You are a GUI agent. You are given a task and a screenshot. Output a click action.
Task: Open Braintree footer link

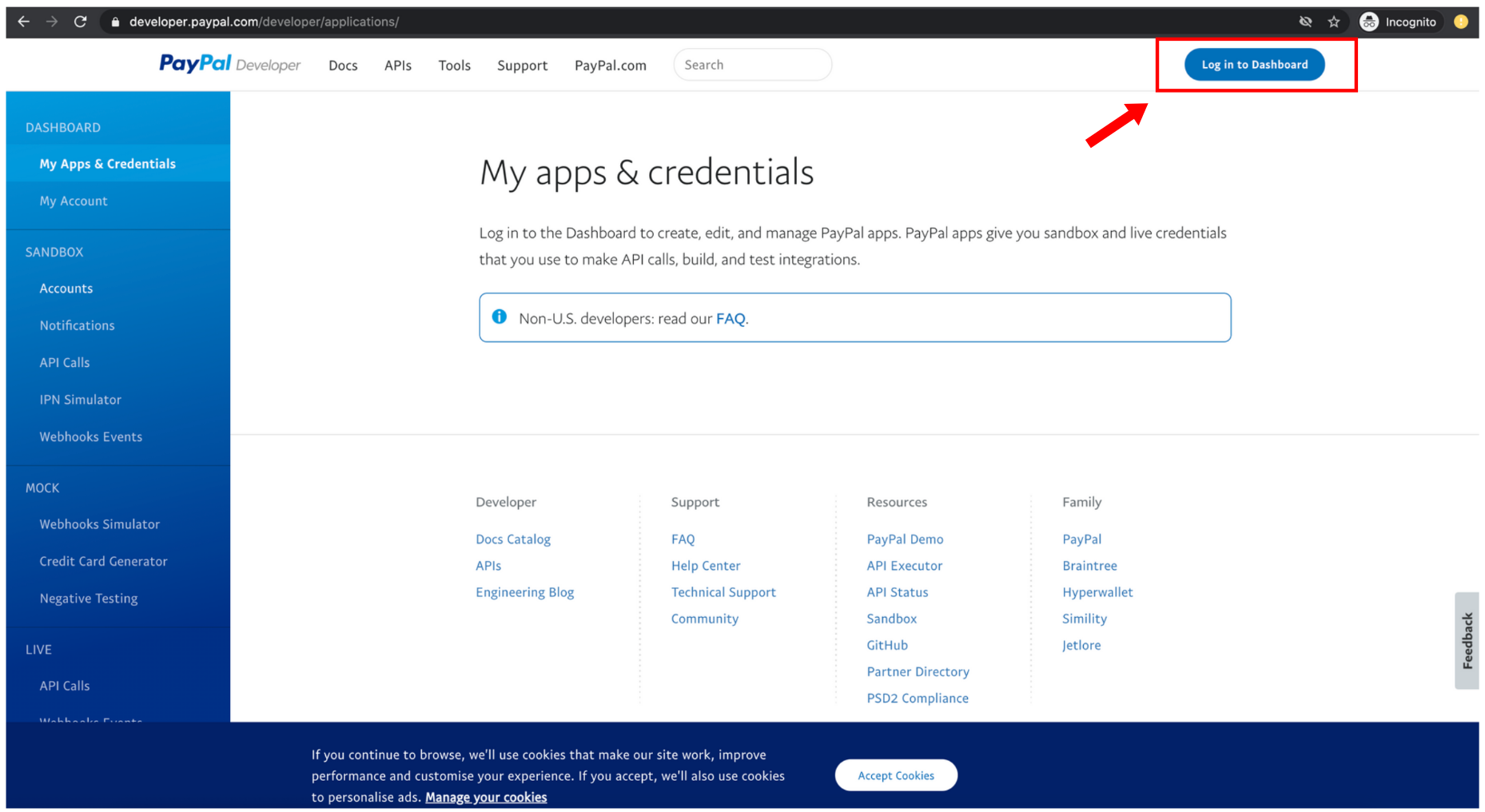(x=1089, y=566)
